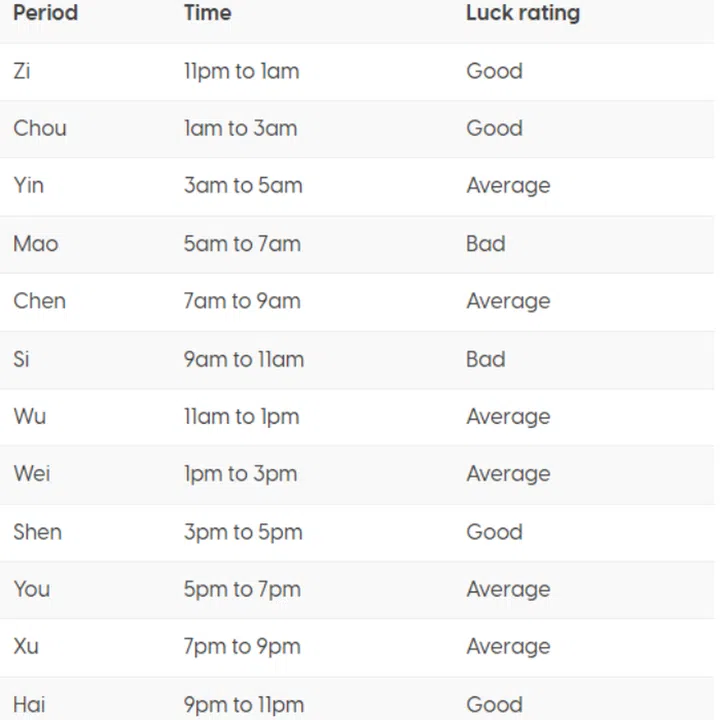Click the Time column header
720x720 pixels.
pos(207,14)
